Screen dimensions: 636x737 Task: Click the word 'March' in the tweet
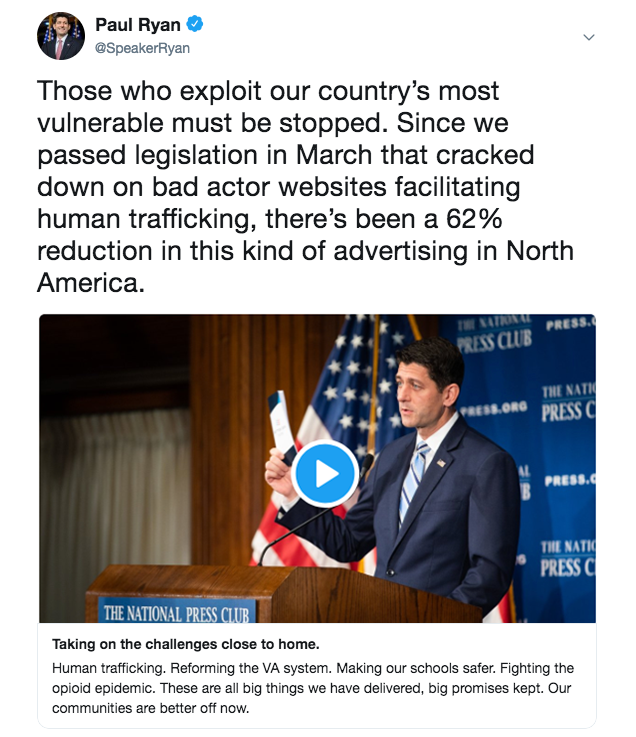click(x=309, y=157)
